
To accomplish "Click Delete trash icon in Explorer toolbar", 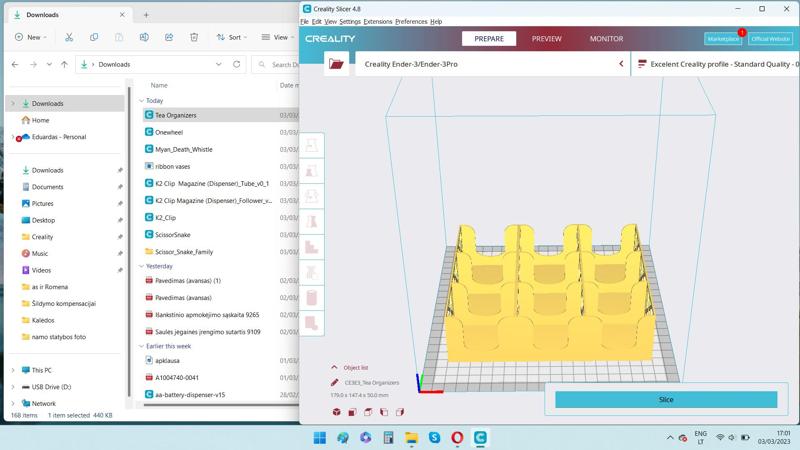I will point(194,37).
